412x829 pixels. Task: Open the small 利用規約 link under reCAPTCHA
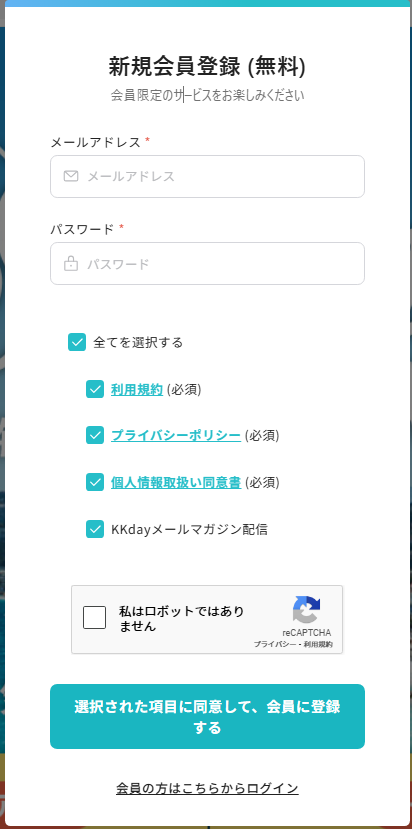[318, 644]
